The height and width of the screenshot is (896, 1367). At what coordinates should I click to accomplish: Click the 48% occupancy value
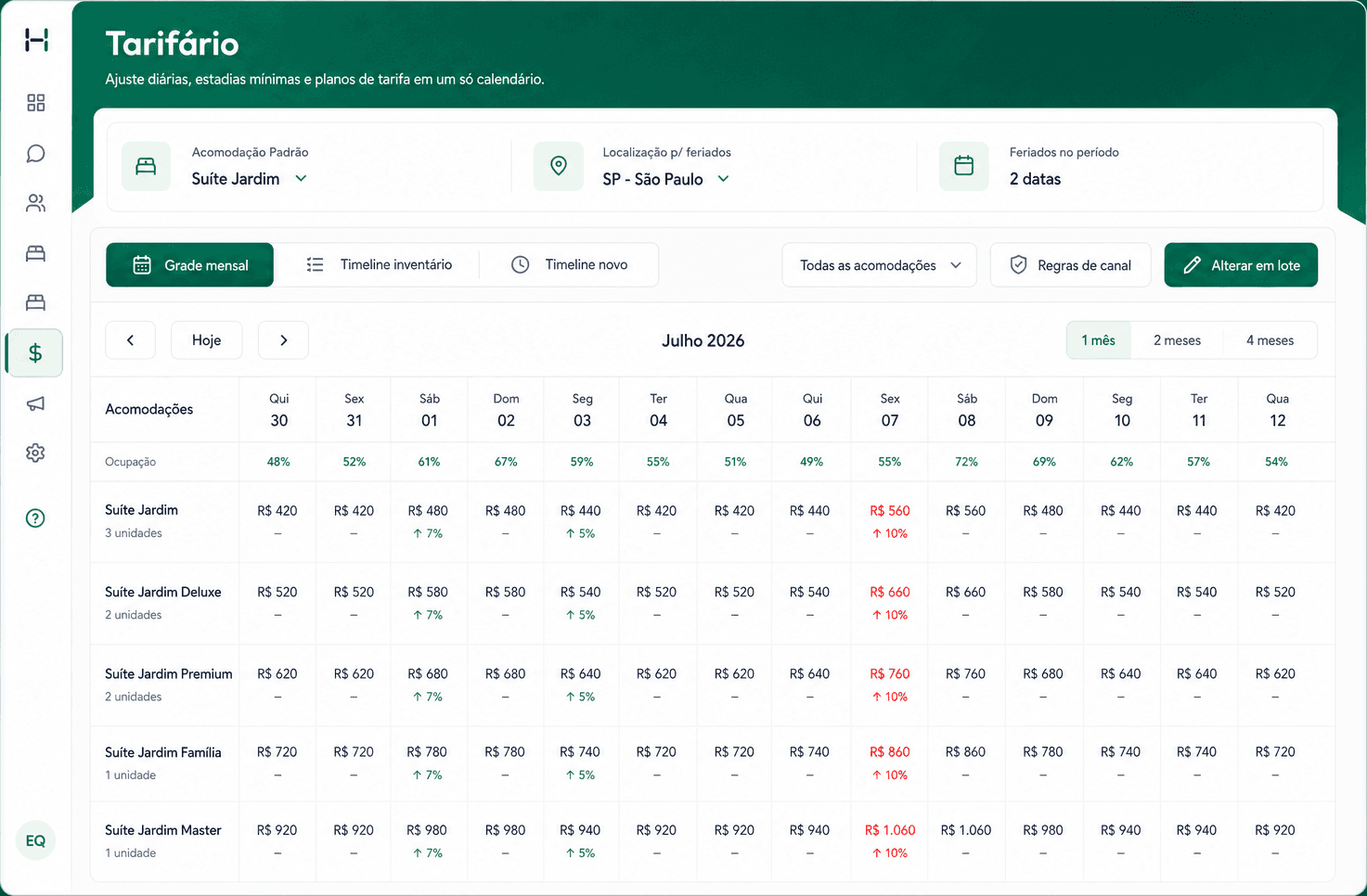278,462
